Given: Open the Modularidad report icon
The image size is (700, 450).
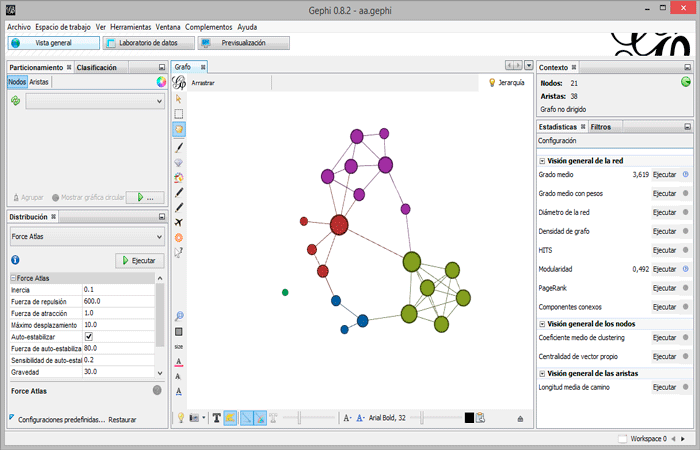Looking at the screenshot, I should 685,269.
